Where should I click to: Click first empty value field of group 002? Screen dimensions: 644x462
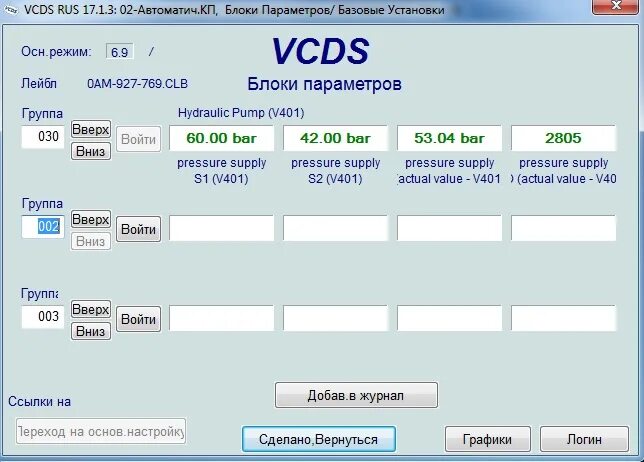point(221,228)
